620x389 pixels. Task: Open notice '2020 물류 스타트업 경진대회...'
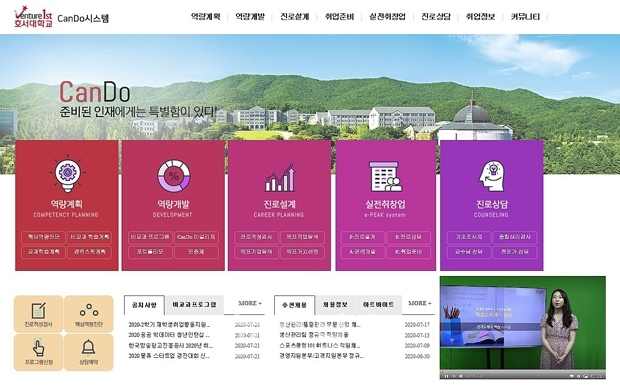click(x=169, y=356)
